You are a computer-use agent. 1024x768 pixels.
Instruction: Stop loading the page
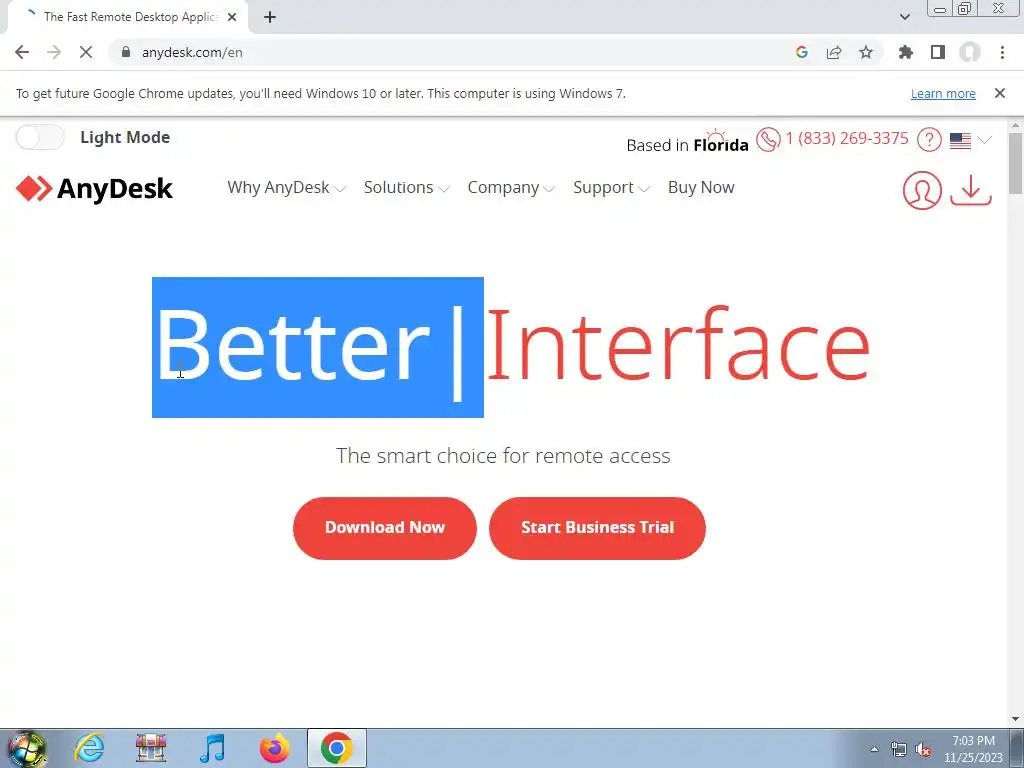tap(86, 52)
